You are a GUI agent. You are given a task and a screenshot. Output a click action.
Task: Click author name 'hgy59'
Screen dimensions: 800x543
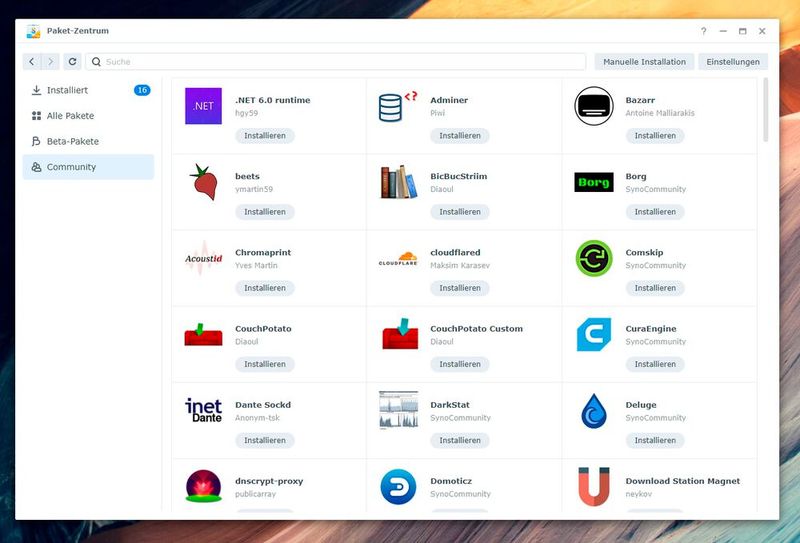(x=246, y=113)
